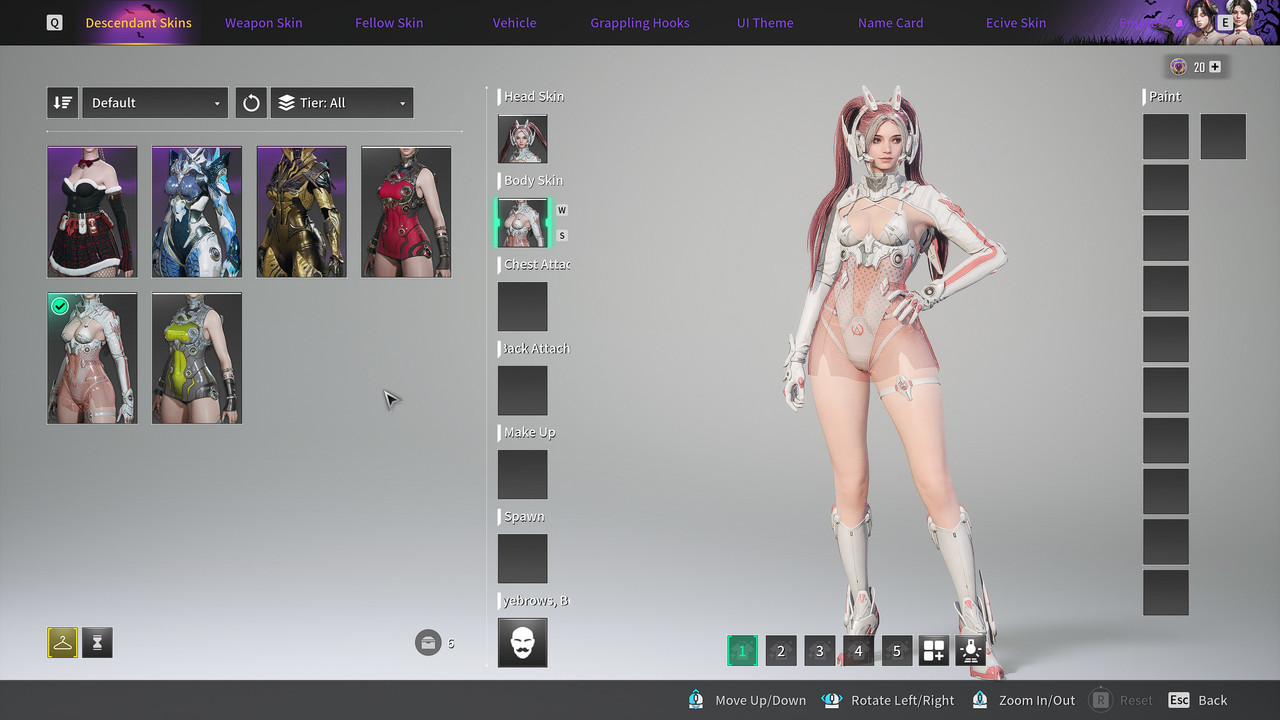Screen dimensions: 1280x720
Task: Click the Paint section label
Action: point(1165,96)
